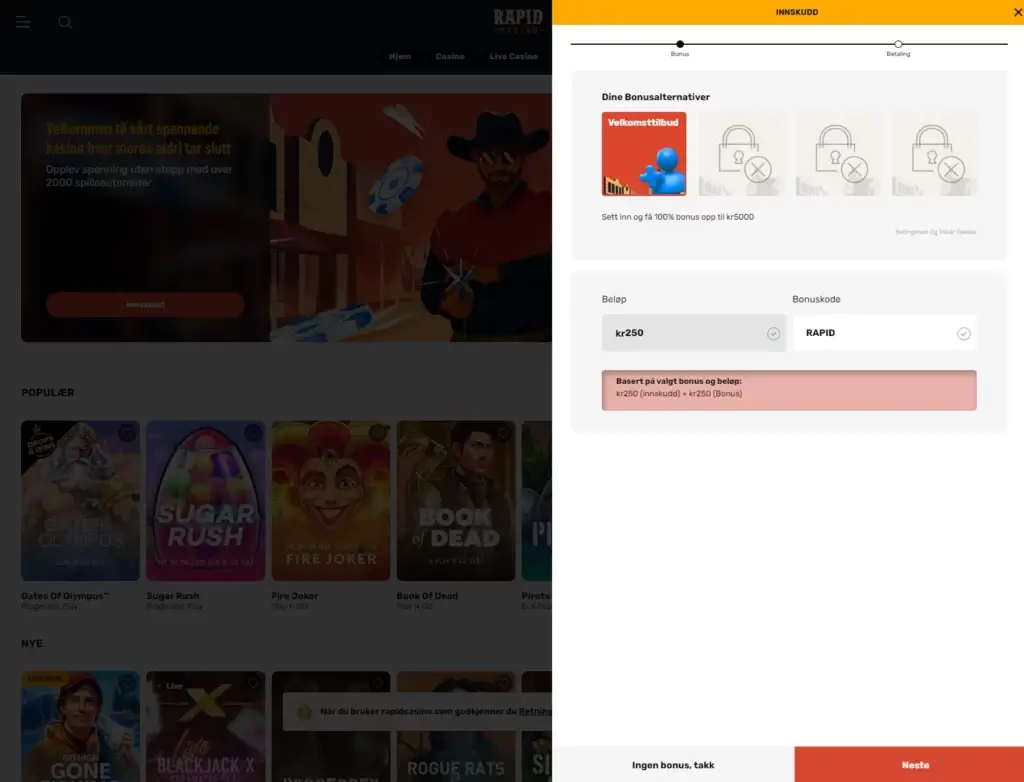This screenshot has height=782, width=1024.
Task: Click the cookie notice icon
Action: point(304,711)
